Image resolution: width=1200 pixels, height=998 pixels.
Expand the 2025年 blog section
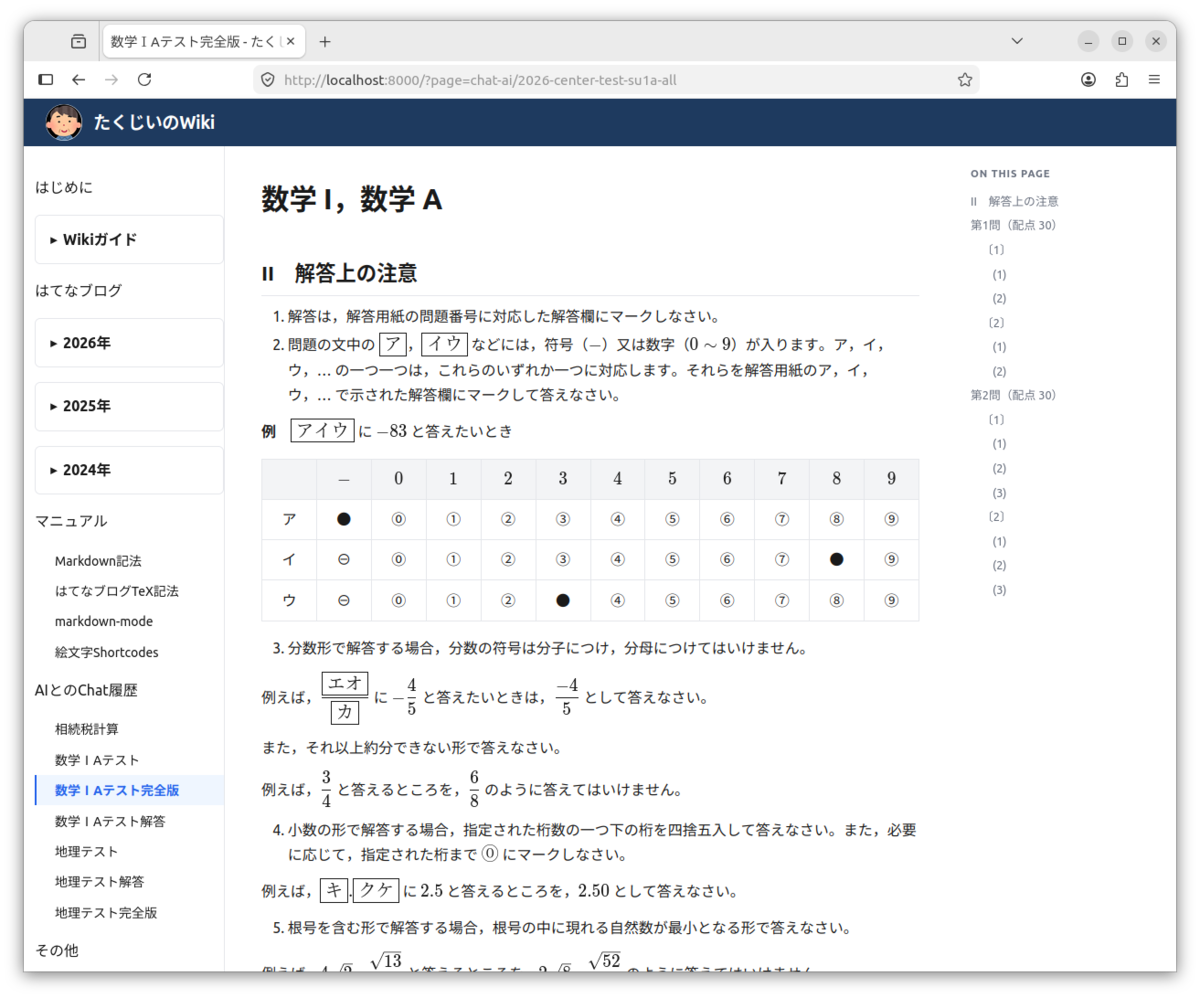(129, 406)
